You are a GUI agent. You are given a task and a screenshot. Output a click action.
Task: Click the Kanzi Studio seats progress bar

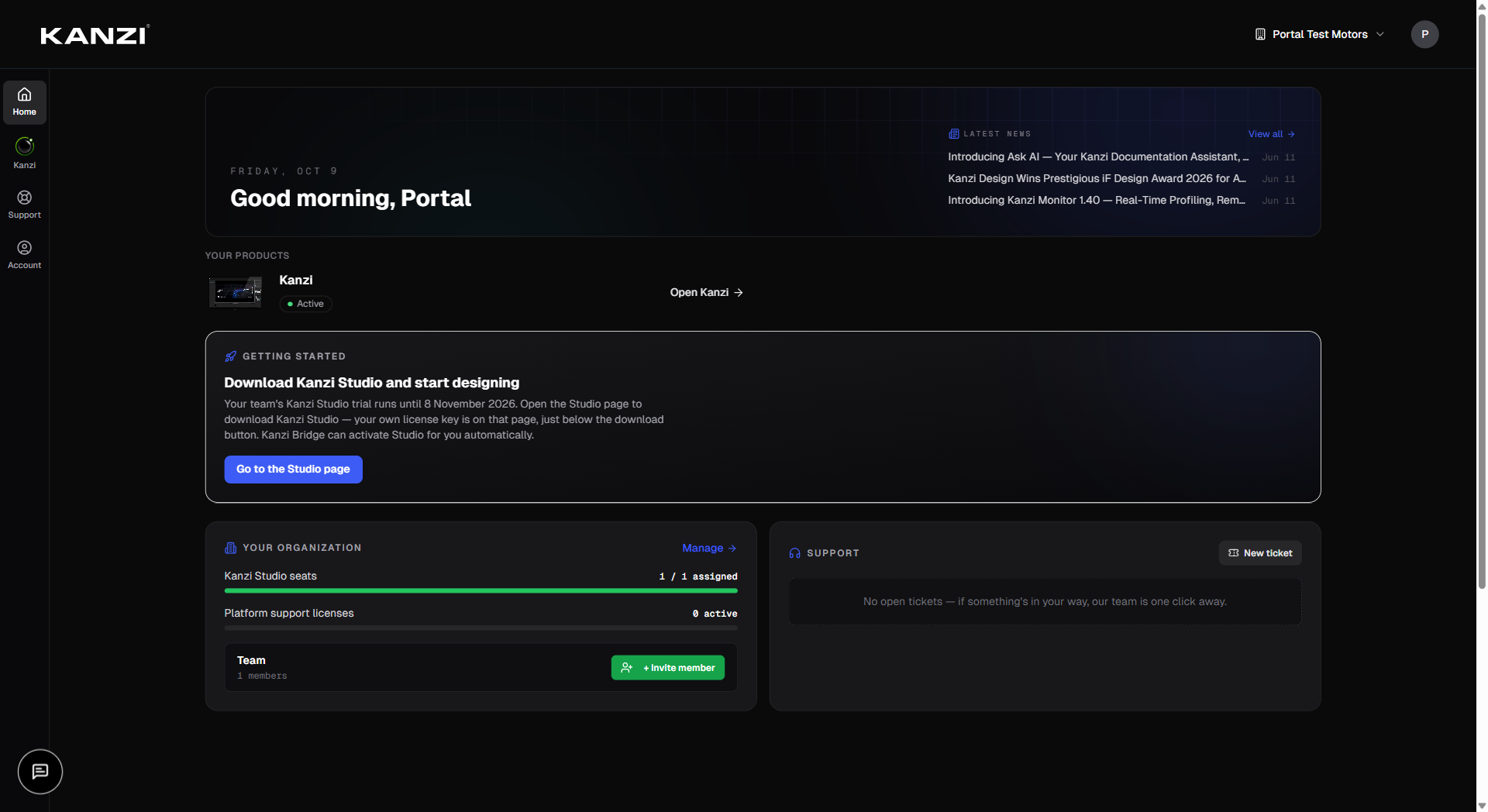tap(480, 591)
